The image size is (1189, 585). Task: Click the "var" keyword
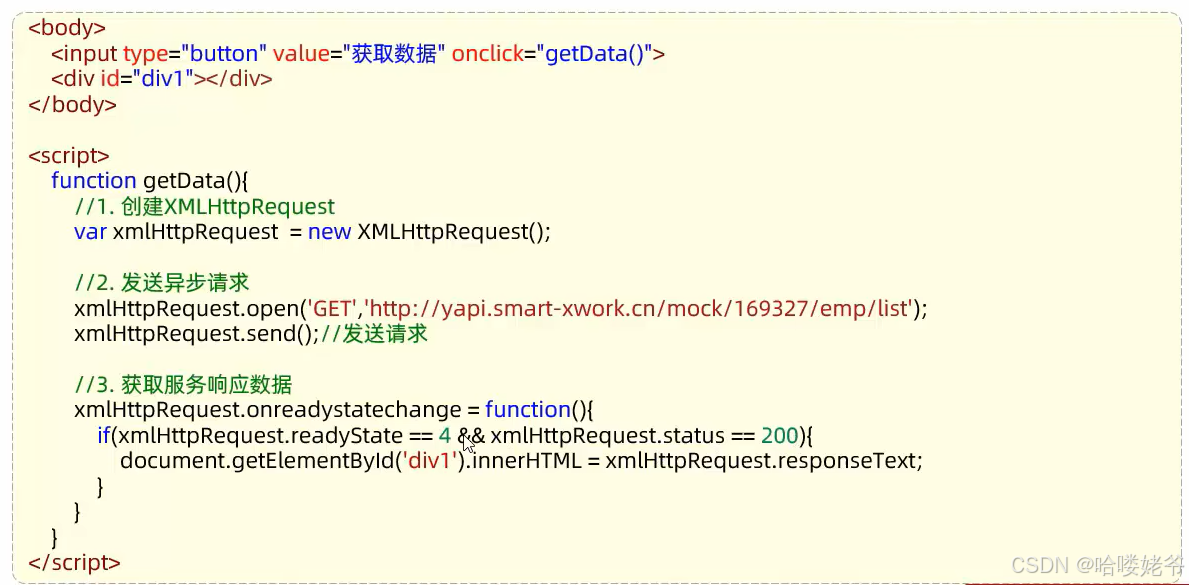[x=90, y=232]
